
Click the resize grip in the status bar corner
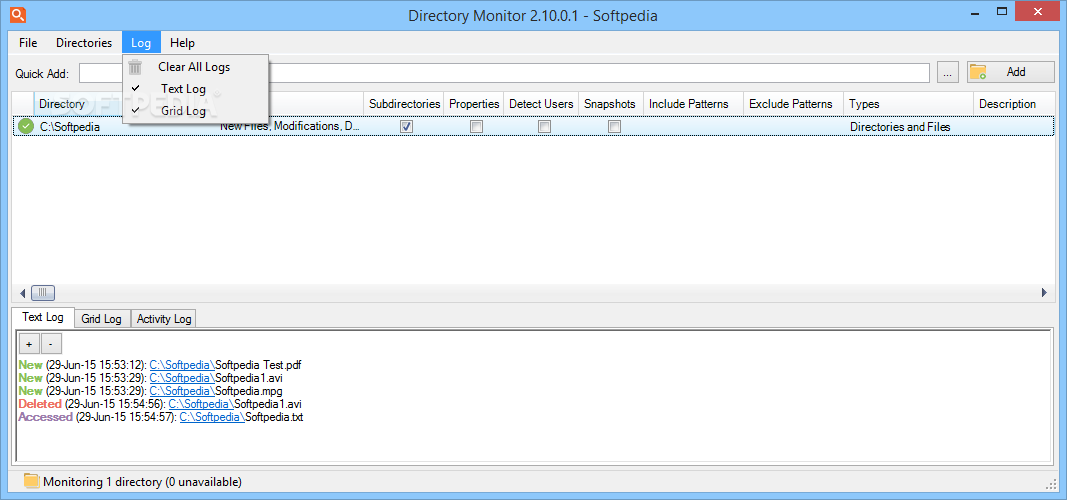click(x=1050, y=484)
